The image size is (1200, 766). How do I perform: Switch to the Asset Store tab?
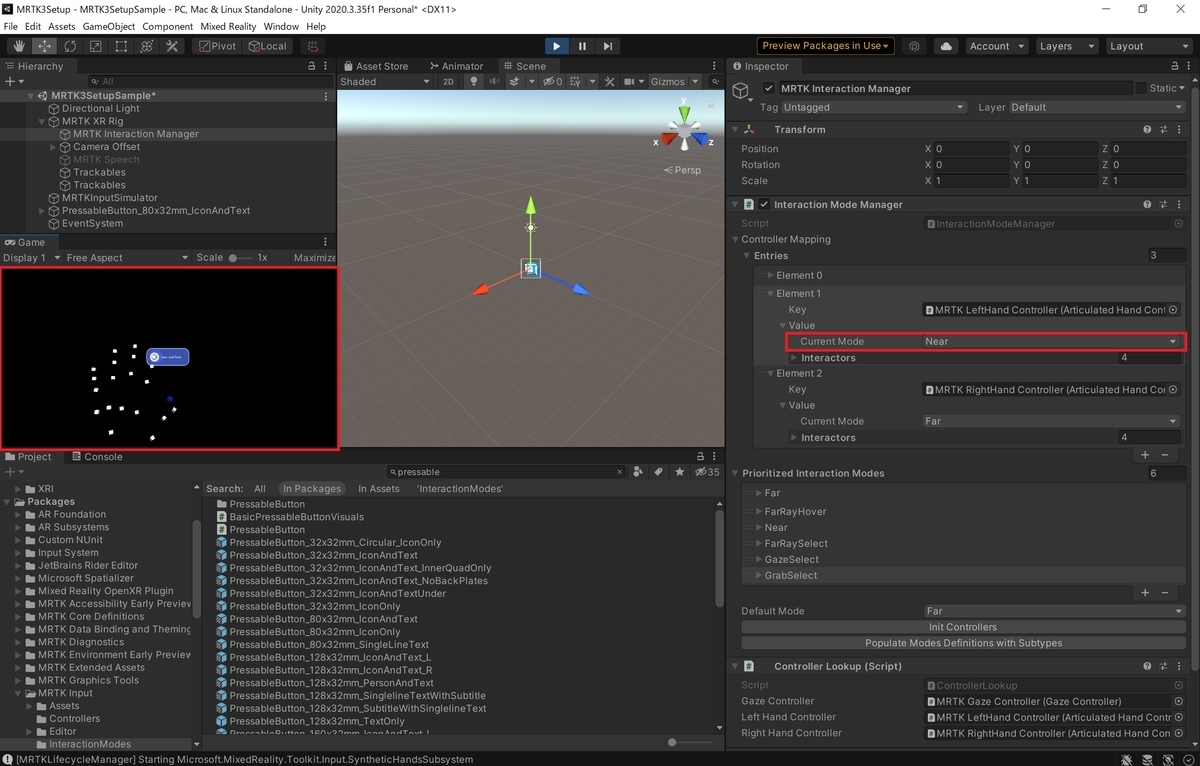click(375, 66)
